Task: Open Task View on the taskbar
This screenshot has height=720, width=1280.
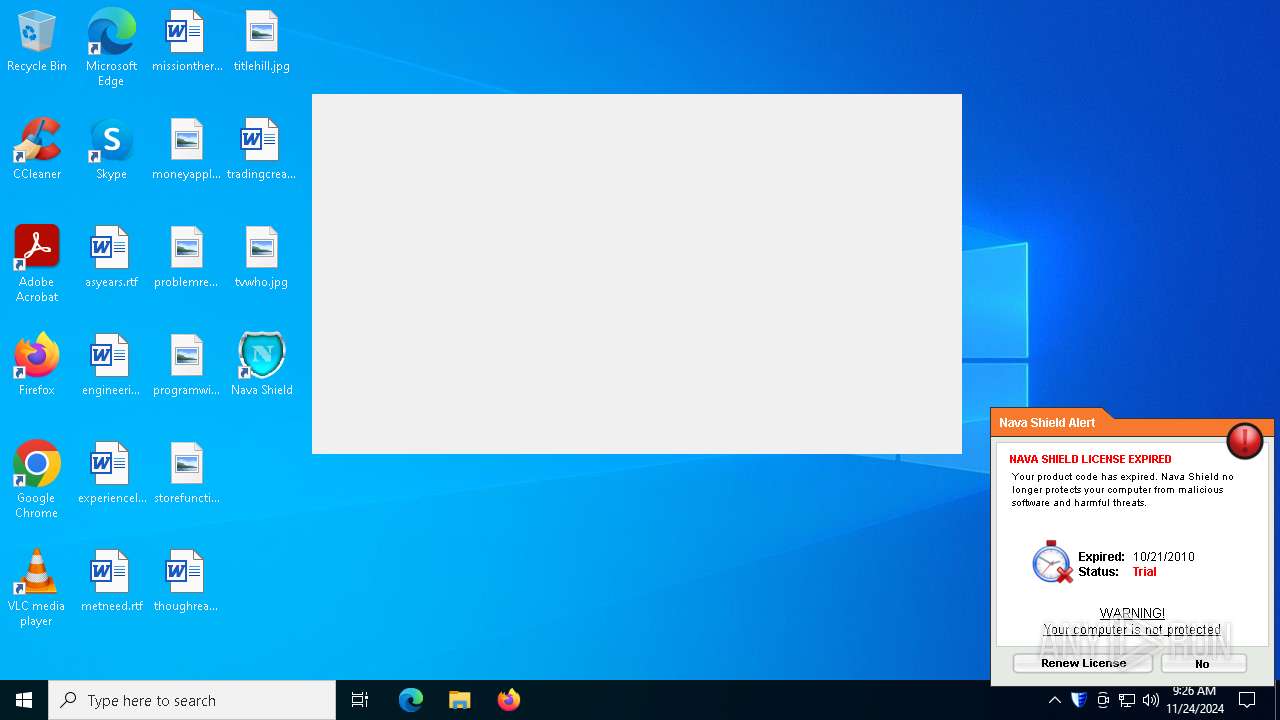Action: coord(360,700)
